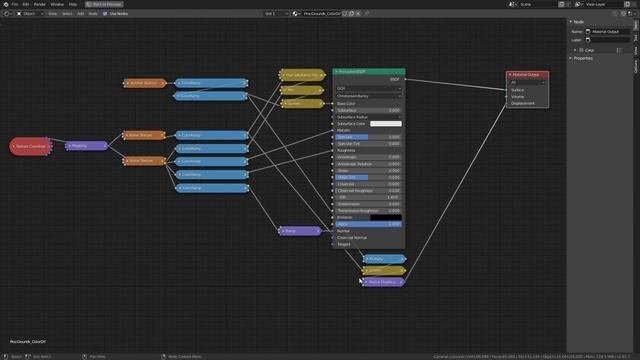Open the Object shader type dropdown
Viewport: 640px width, 360px height.
click(30, 13)
